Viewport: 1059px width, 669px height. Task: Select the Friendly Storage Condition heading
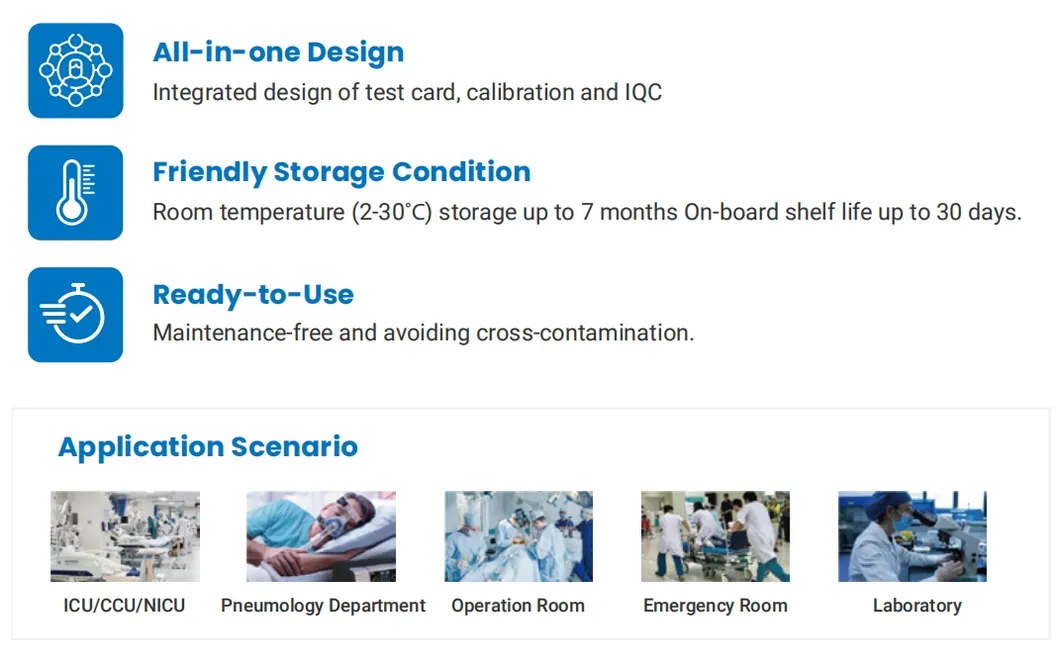[x=341, y=172]
